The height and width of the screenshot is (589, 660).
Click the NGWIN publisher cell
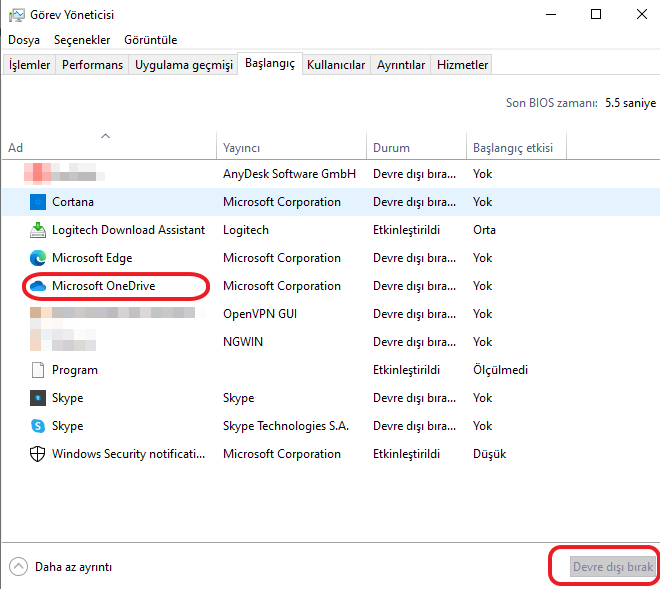(x=243, y=342)
